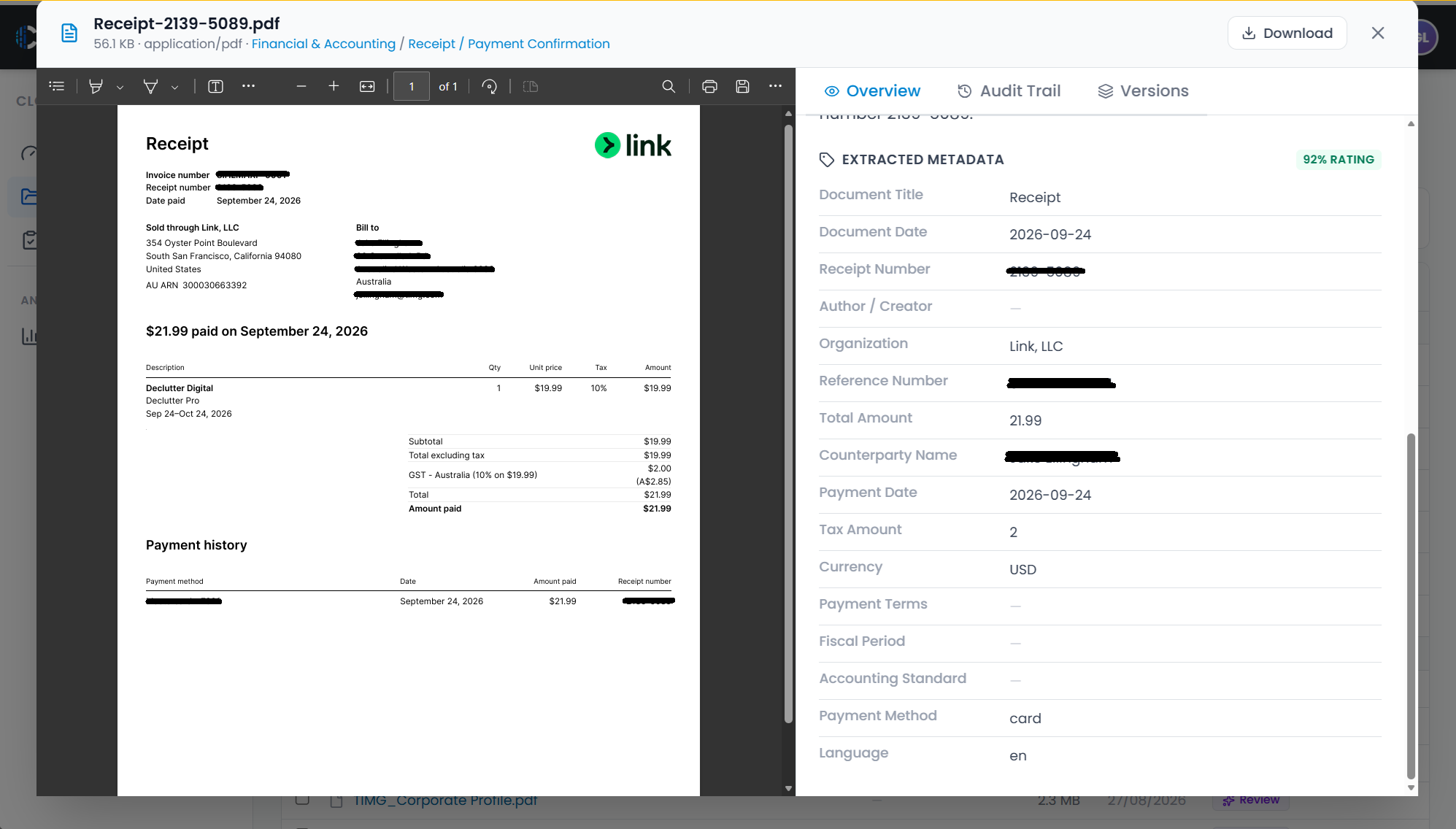Open the table of contents sidebar
1456x829 pixels.
[x=57, y=86]
